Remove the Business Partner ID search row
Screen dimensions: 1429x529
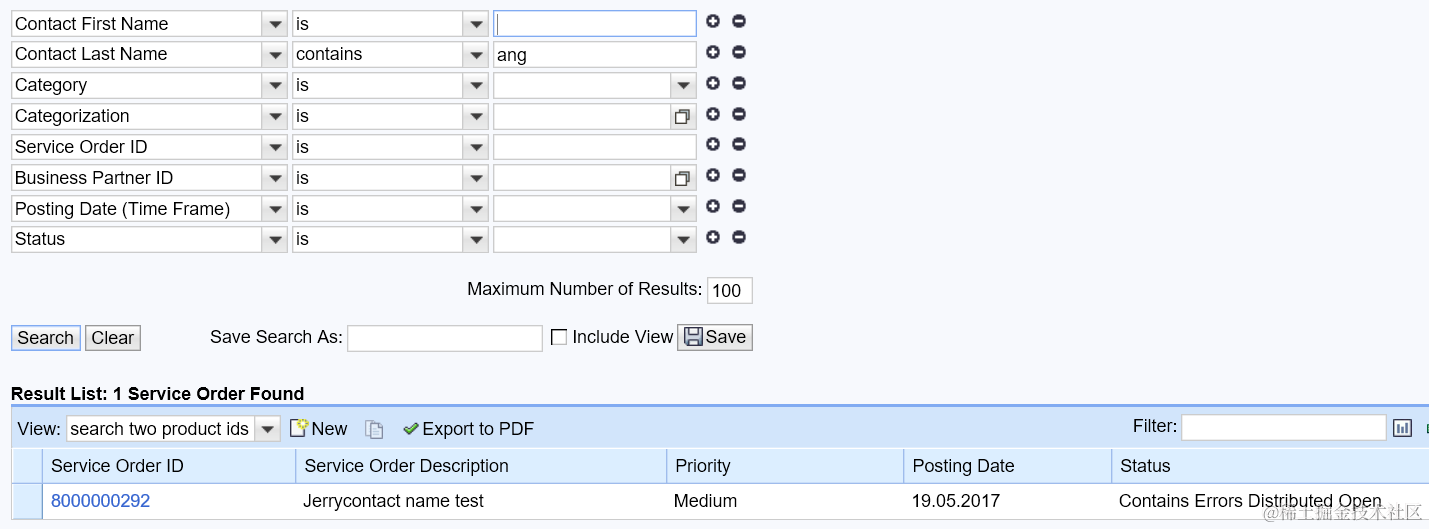pyautogui.click(x=739, y=175)
